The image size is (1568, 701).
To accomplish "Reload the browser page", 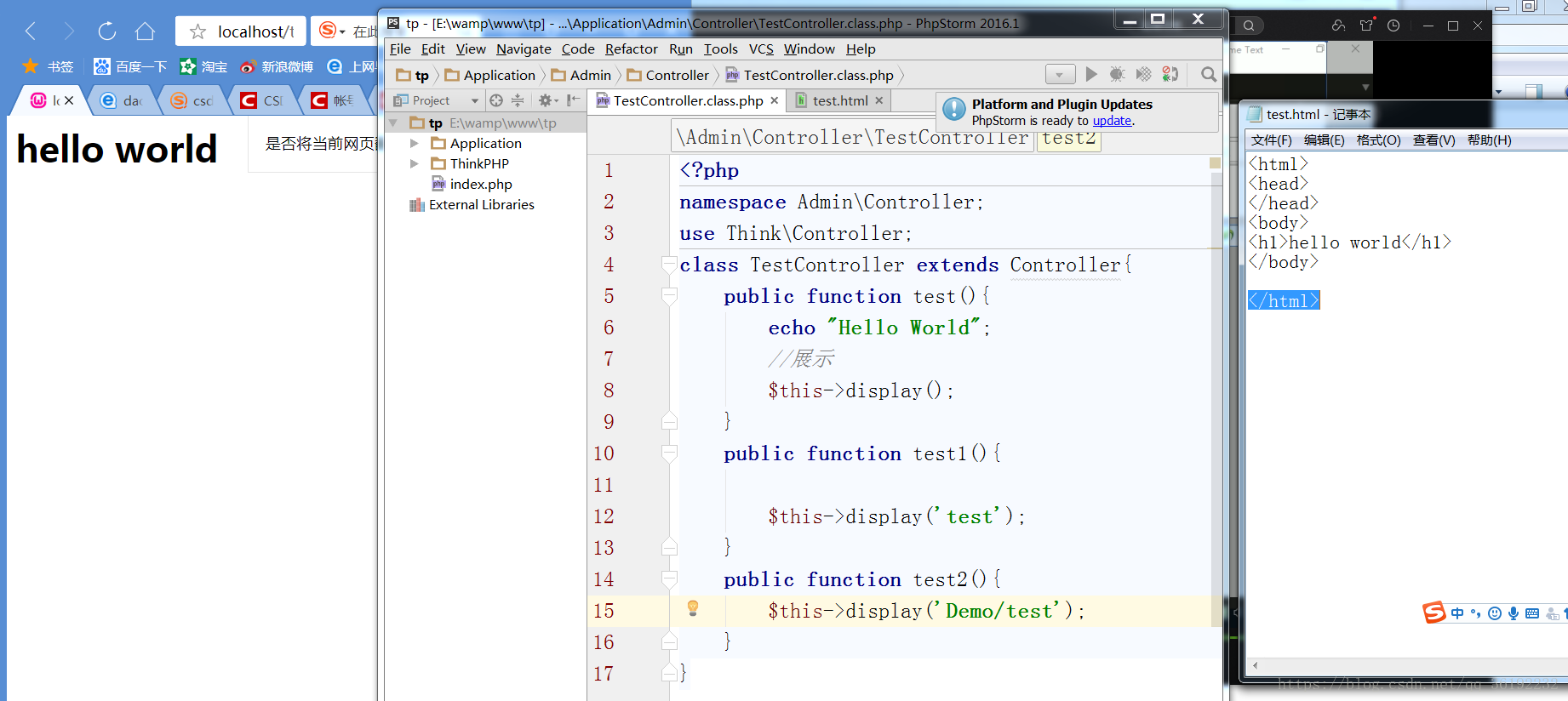I will pyautogui.click(x=107, y=31).
